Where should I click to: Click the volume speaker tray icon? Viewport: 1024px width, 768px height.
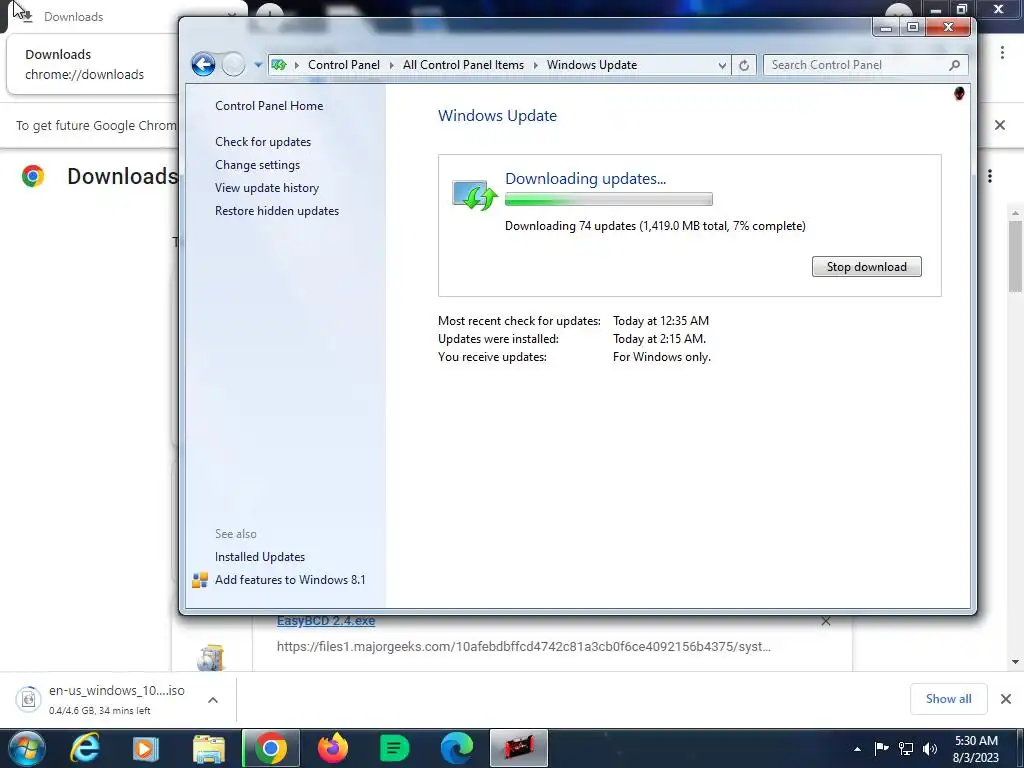[930, 748]
